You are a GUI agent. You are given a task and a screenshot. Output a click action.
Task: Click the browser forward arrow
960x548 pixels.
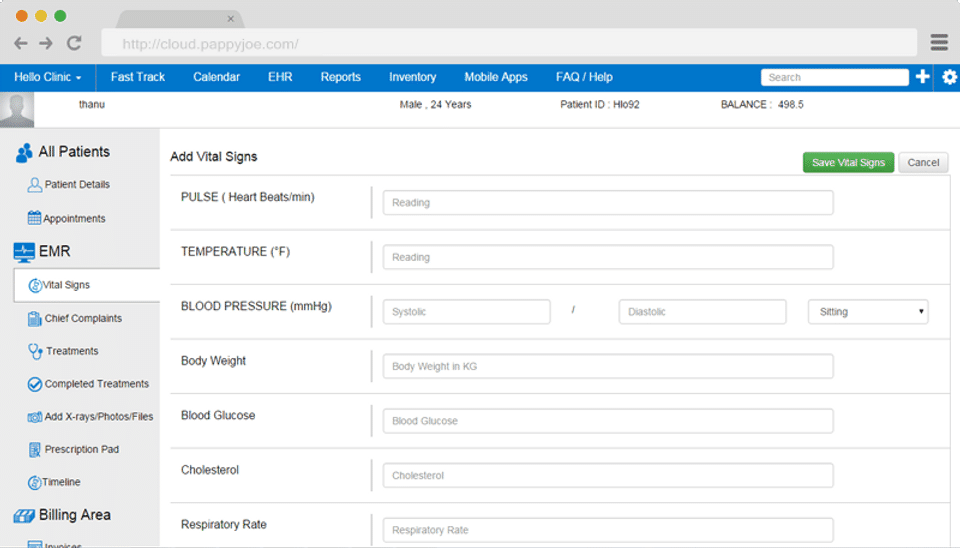pyautogui.click(x=46, y=43)
